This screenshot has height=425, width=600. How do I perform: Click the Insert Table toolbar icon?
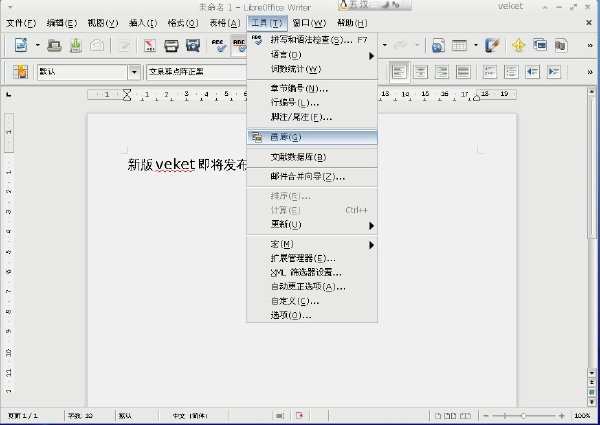[x=459, y=46]
